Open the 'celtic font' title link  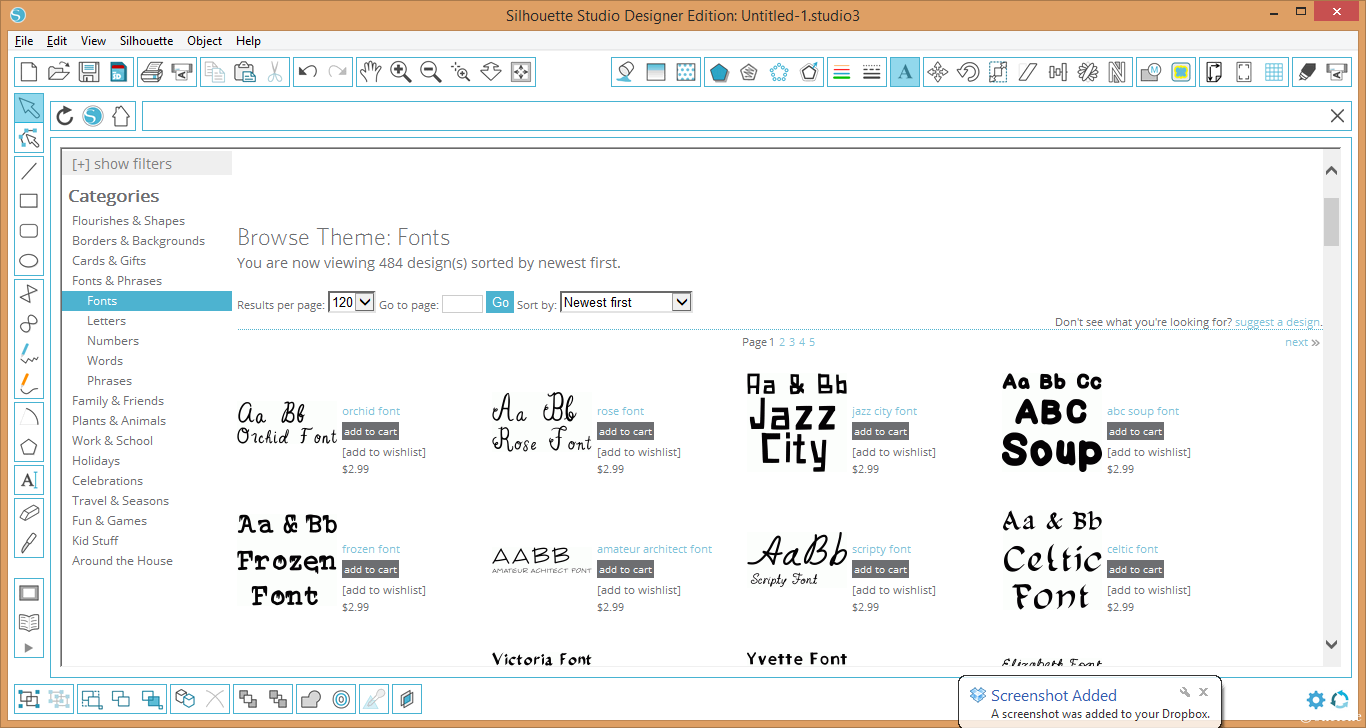click(1132, 549)
